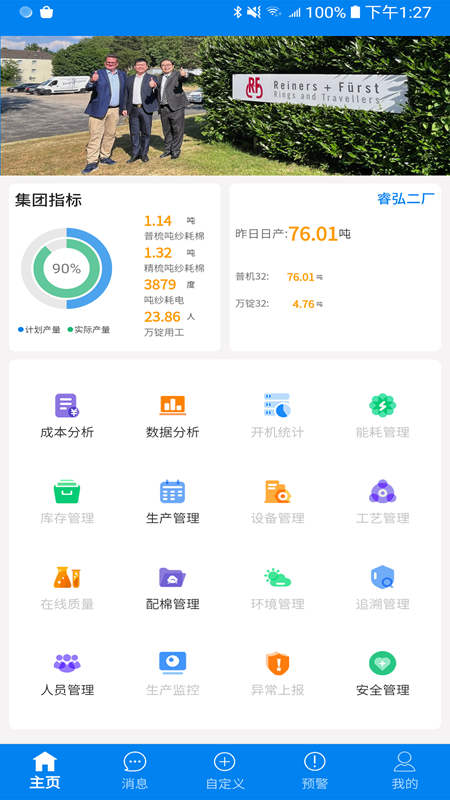Tap the 配棉管理 label
The image size is (450, 800).
172,604
